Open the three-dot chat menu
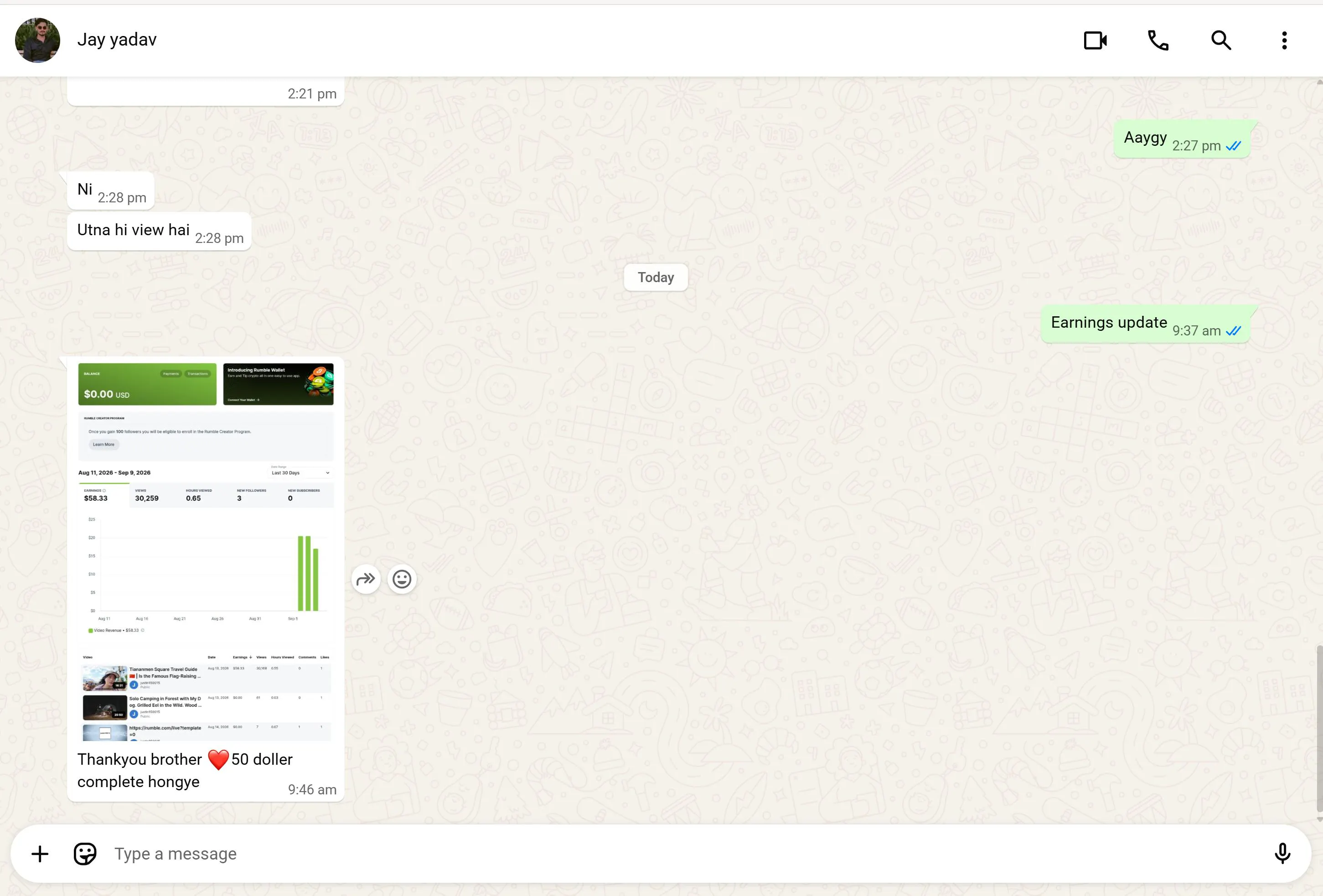 tap(1284, 41)
